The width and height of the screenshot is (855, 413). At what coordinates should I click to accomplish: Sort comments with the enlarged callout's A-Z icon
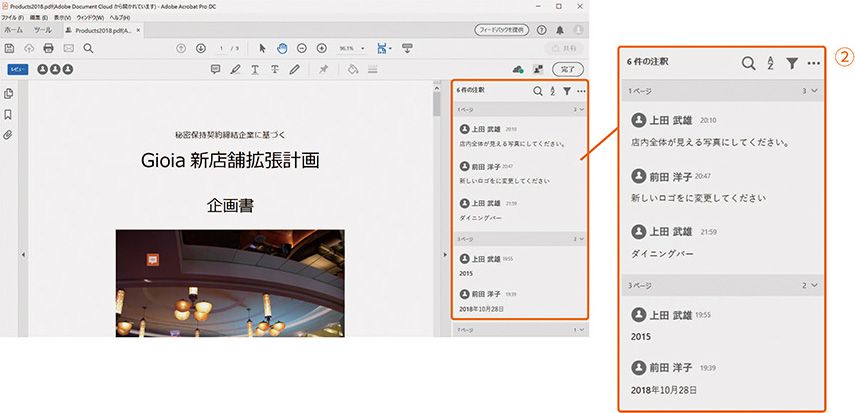coord(770,63)
